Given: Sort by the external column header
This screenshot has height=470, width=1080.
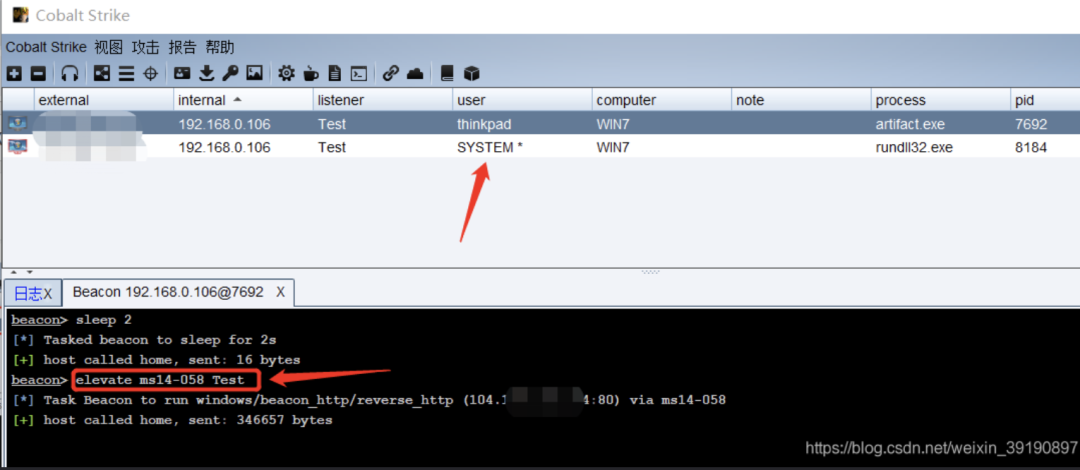Looking at the screenshot, I should point(103,100).
